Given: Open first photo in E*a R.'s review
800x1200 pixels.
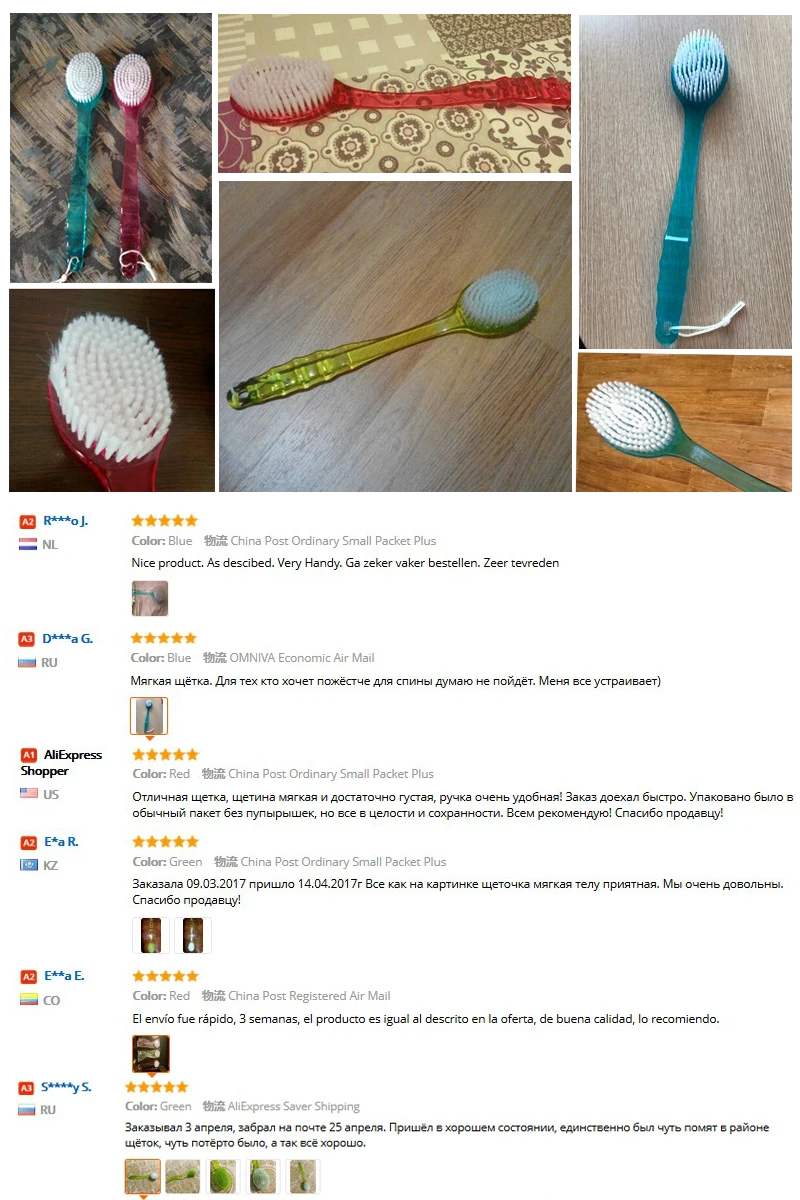Looking at the screenshot, I should 151,935.
